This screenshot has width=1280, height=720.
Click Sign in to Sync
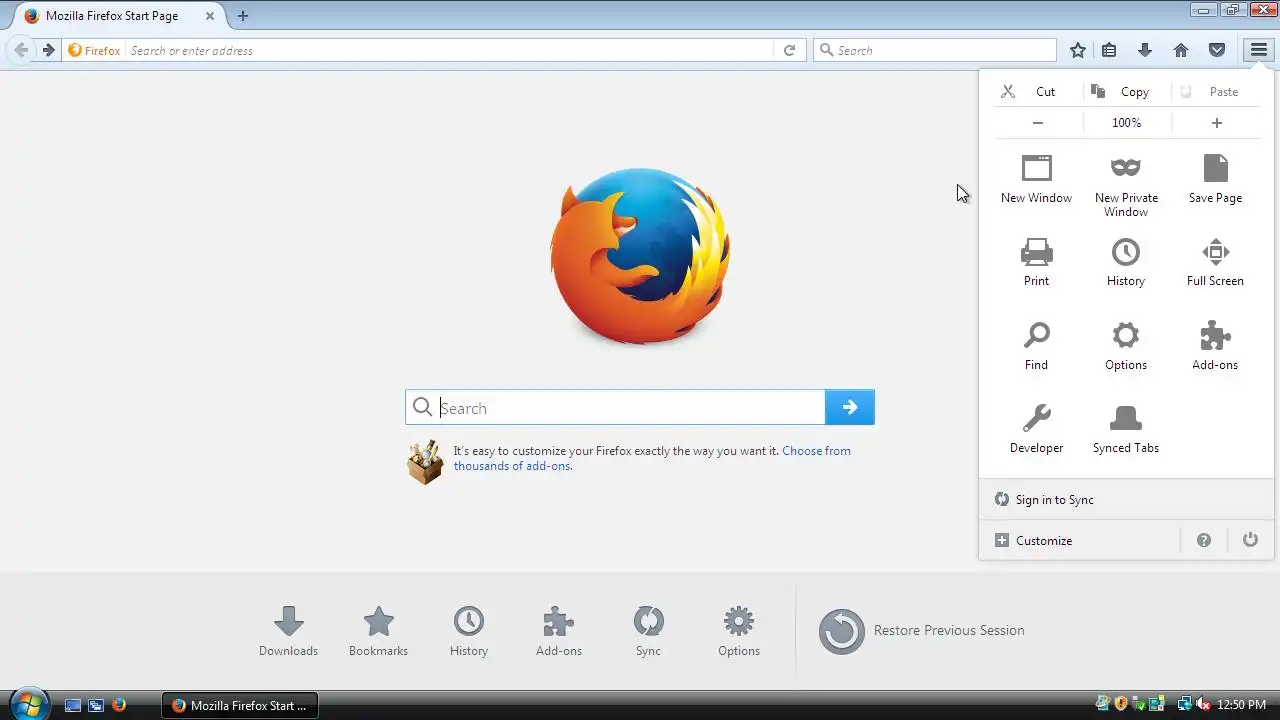point(1126,500)
